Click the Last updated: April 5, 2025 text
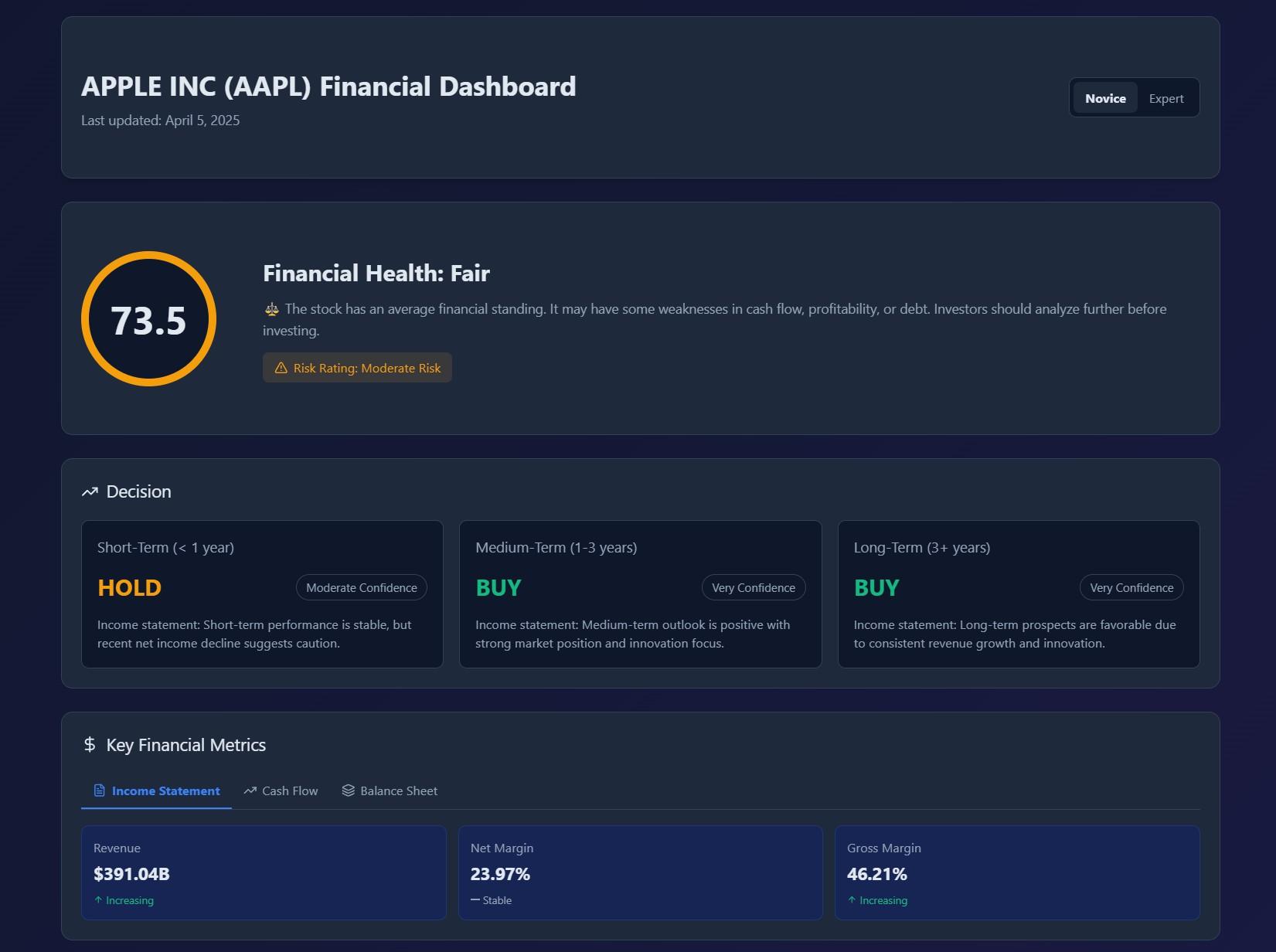 (x=160, y=121)
